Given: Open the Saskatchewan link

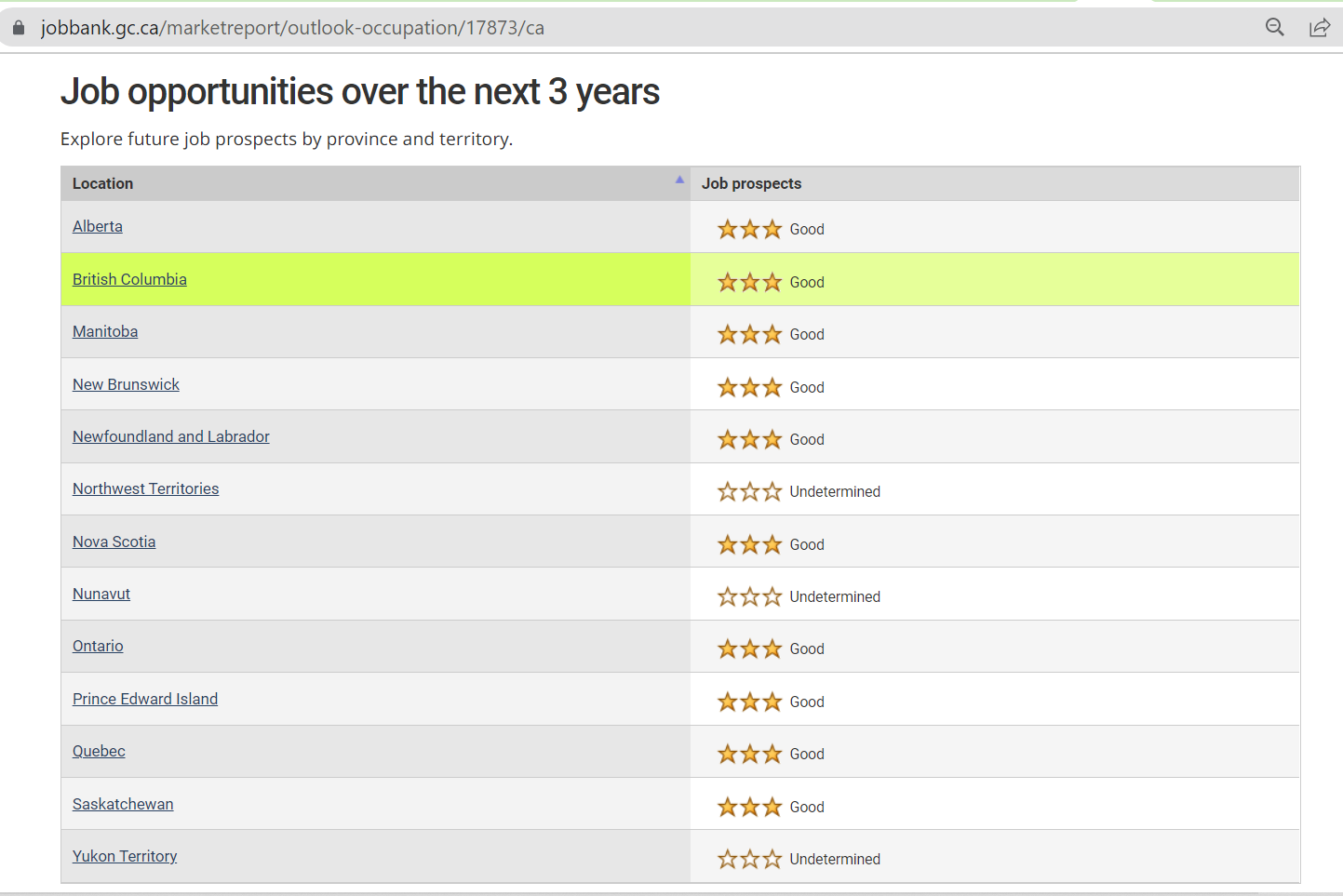Looking at the screenshot, I should click(123, 804).
